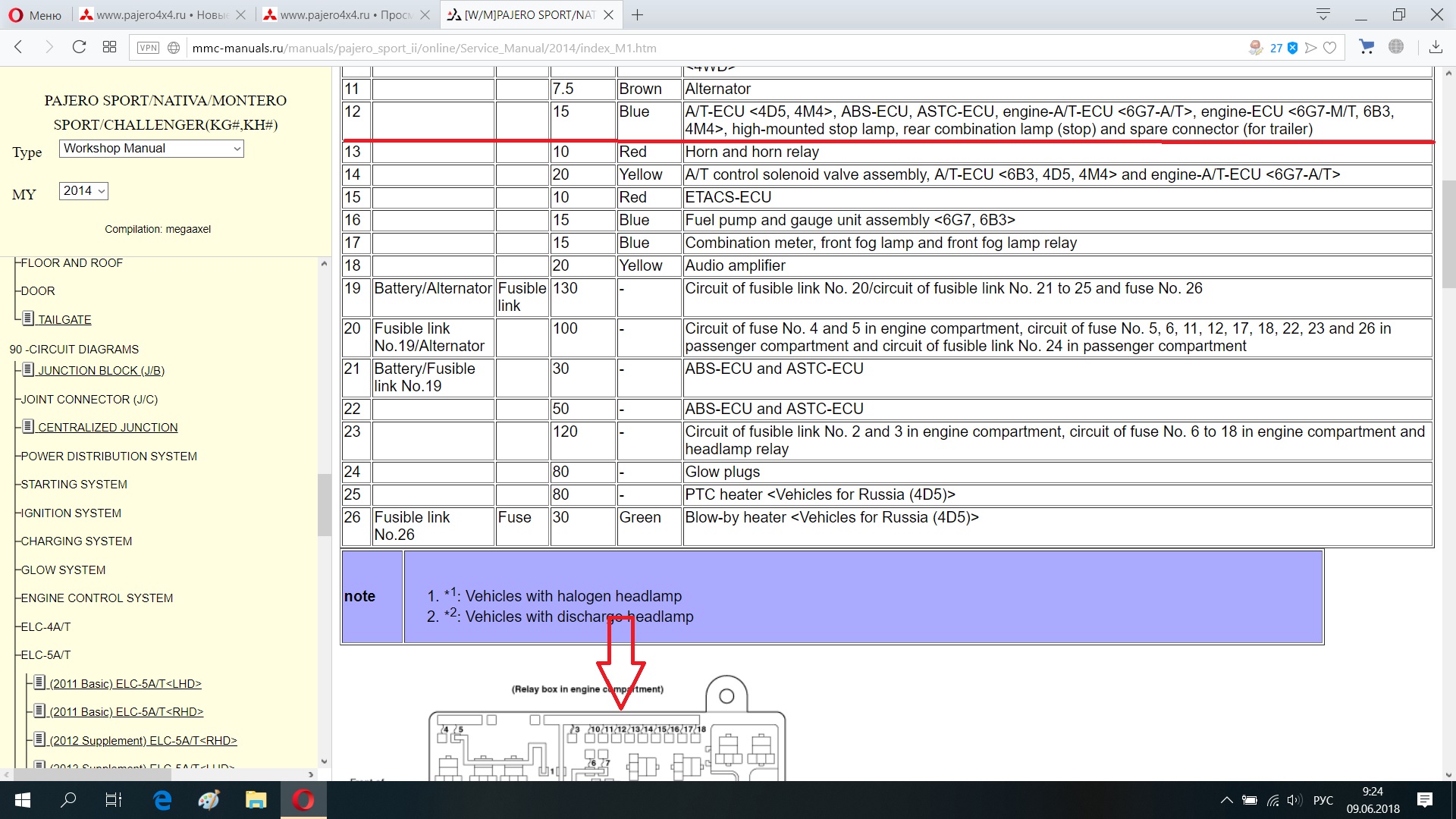Open the shopping cart icon
This screenshot has width=1456, height=819.
coord(1367,47)
